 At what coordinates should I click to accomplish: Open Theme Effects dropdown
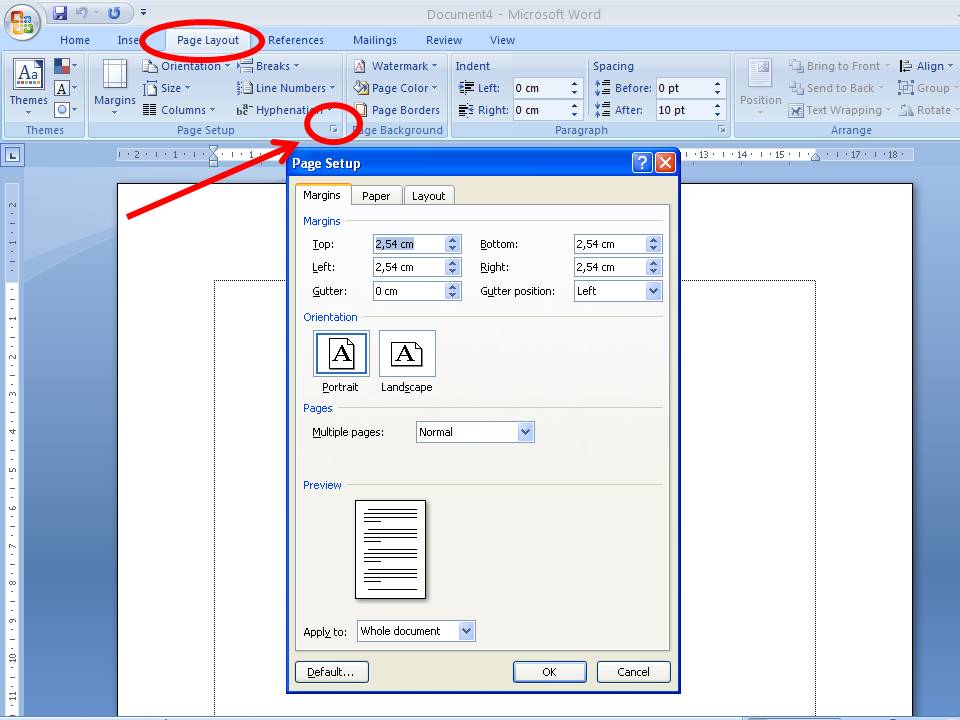pyautogui.click(x=66, y=110)
